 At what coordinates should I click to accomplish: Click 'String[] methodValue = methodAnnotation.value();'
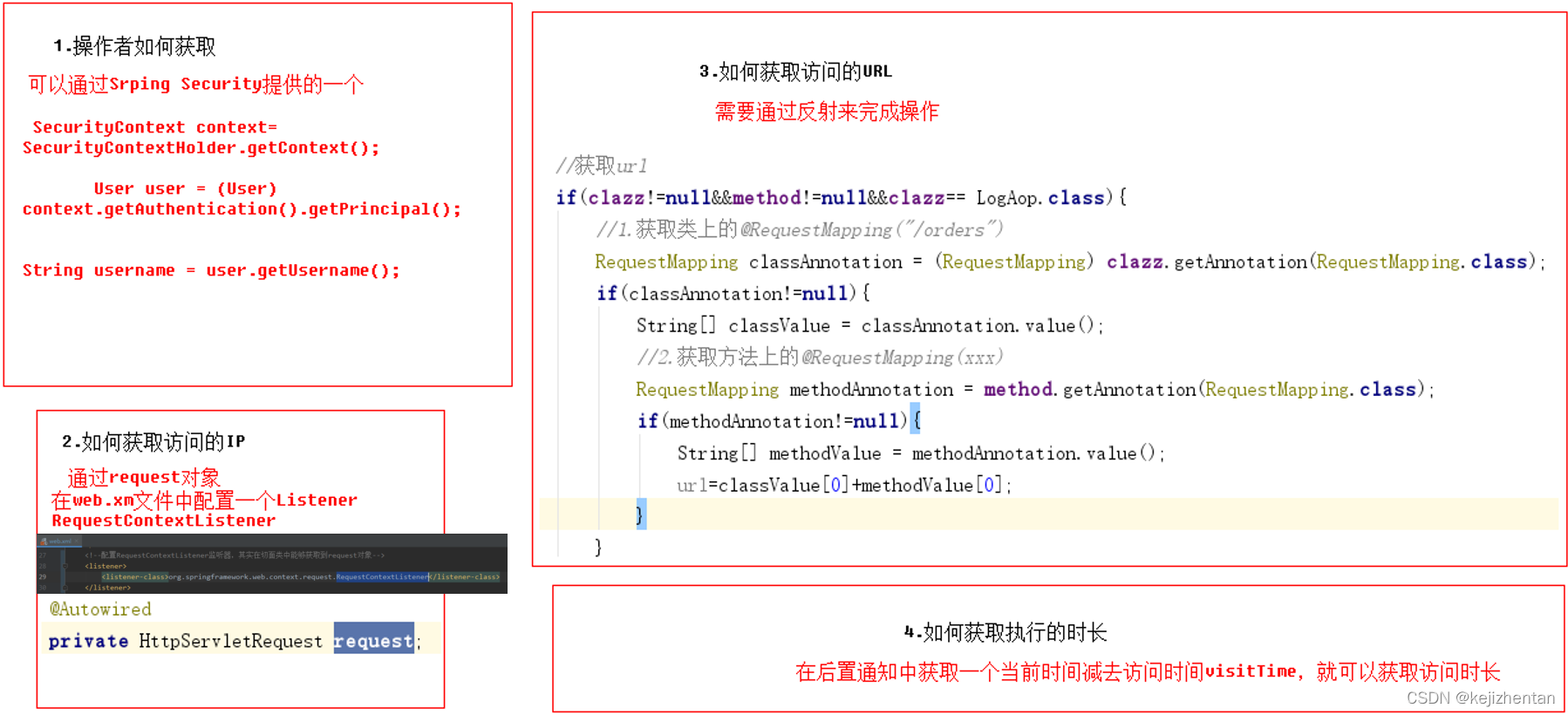[920, 453]
